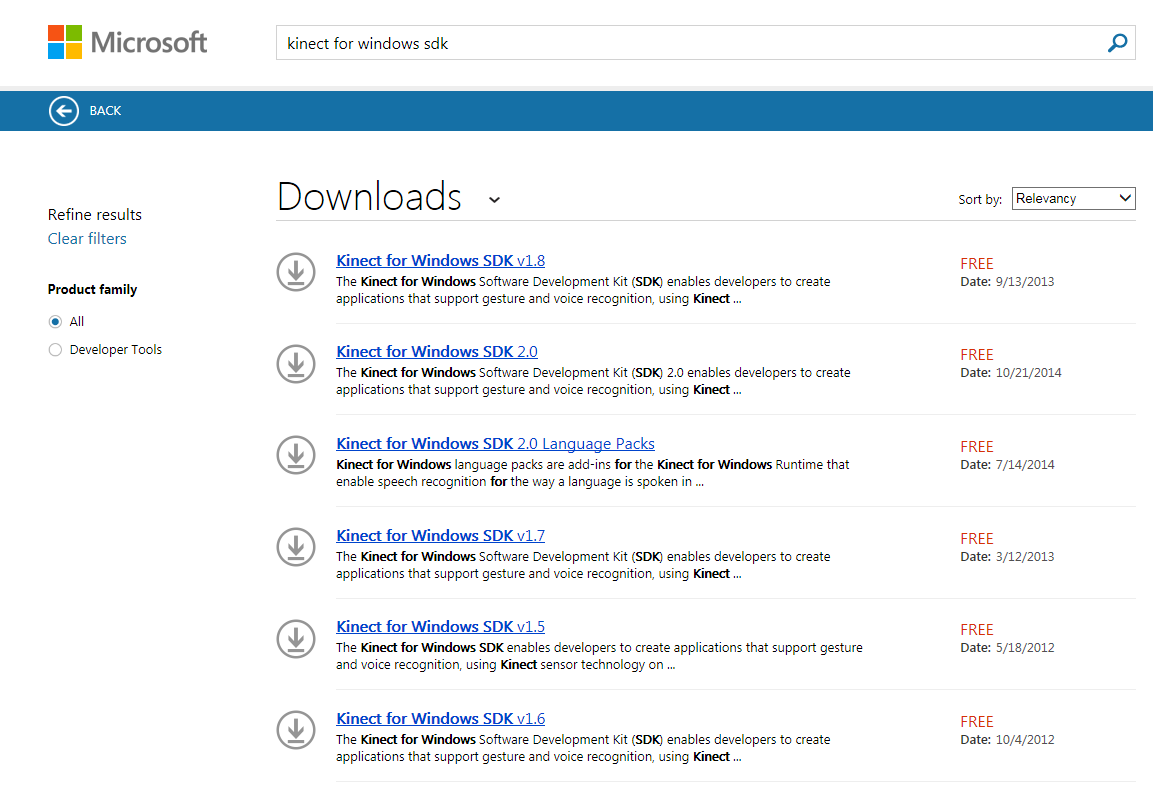Open Kinect for Windows SDK v1.6 link
The image size is (1153, 794).
(x=440, y=718)
